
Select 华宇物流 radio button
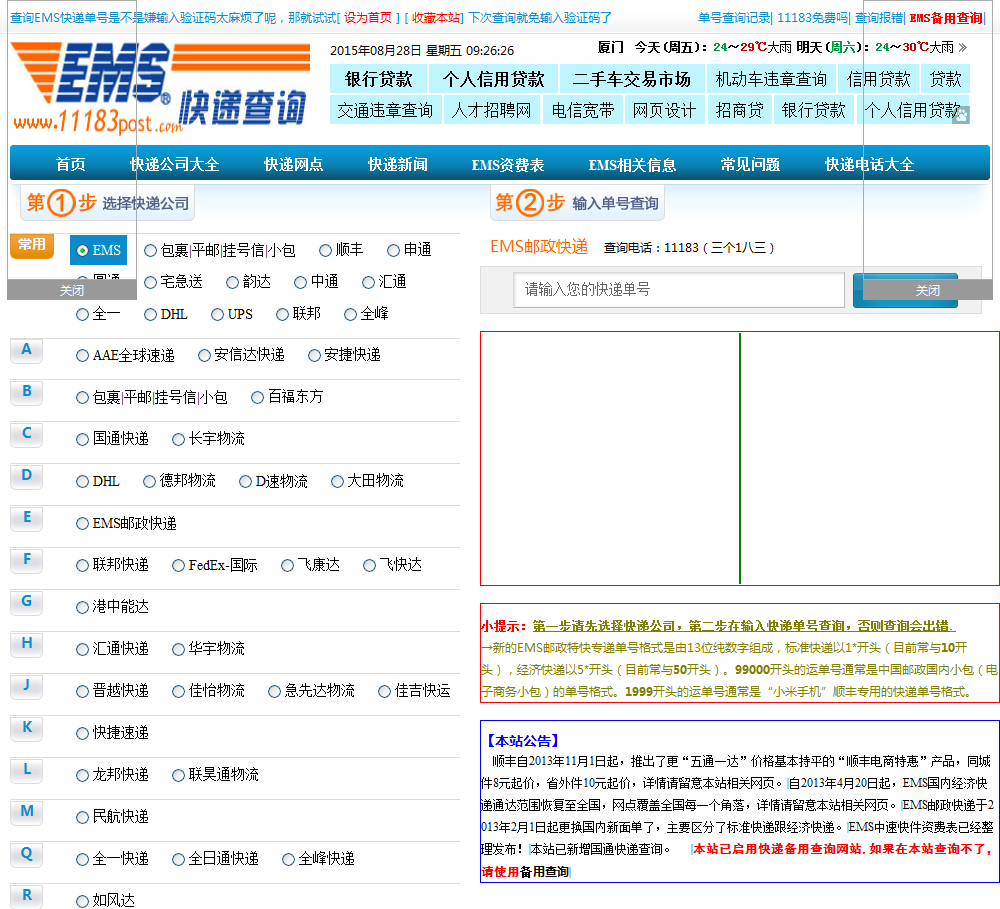point(179,650)
